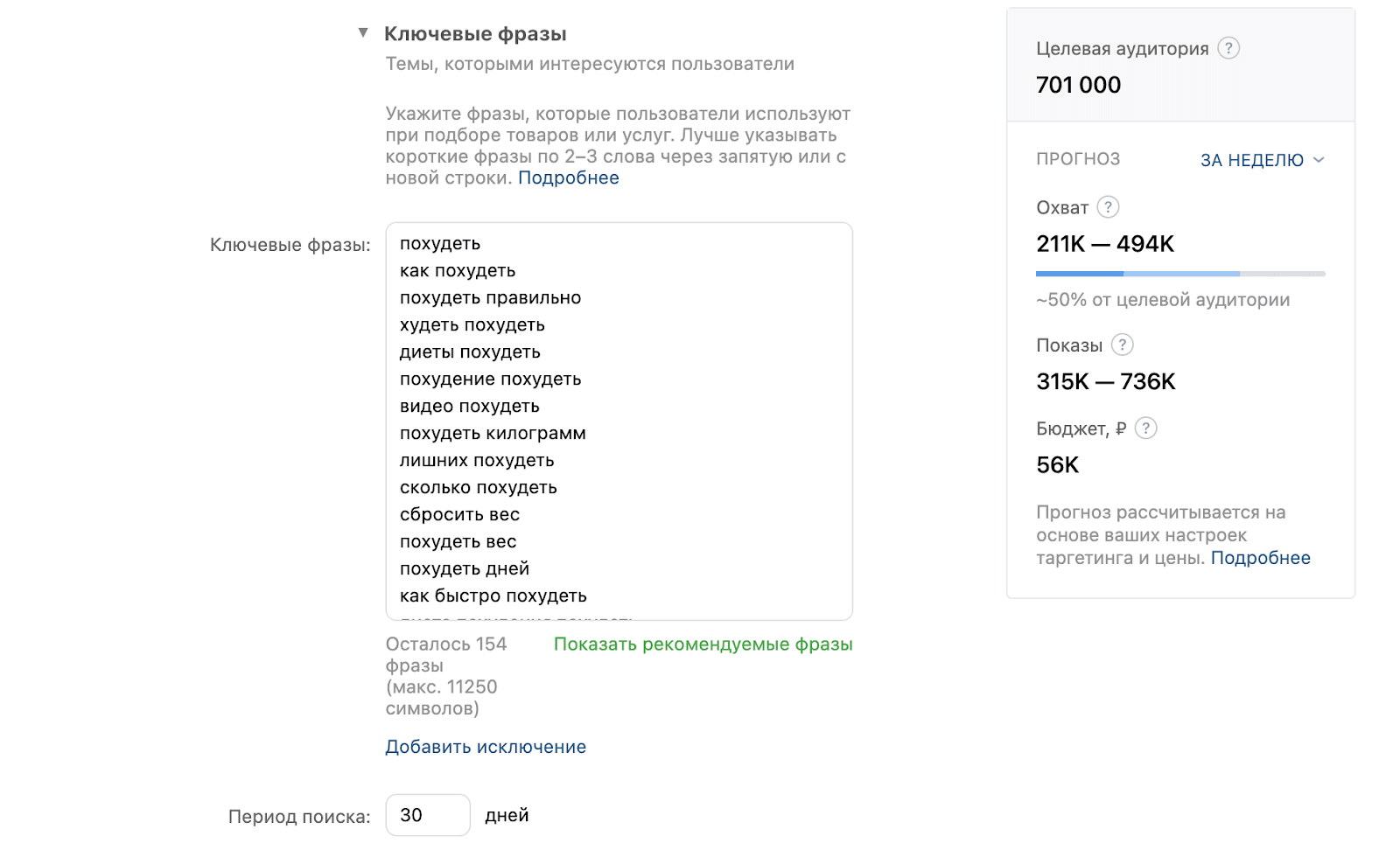This screenshot has width=1400, height=850.
Task: Click the Охват coverage progress bar
Action: [x=1180, y=274]
